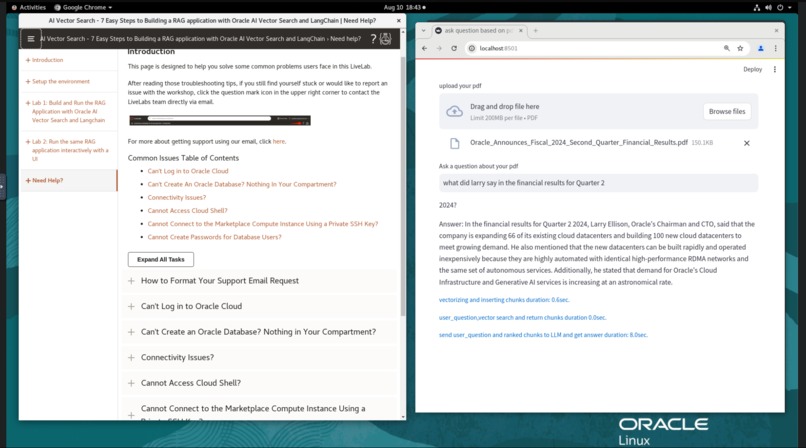Open the Activities overview
Viewport: 806px width, 448px height.
[29, 8]
